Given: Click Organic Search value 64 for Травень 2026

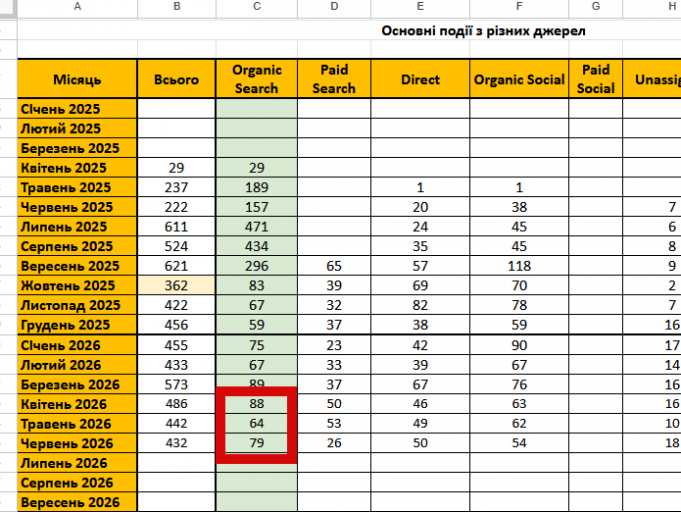Looking at the screenshot, I should click(x=257, y=423).
